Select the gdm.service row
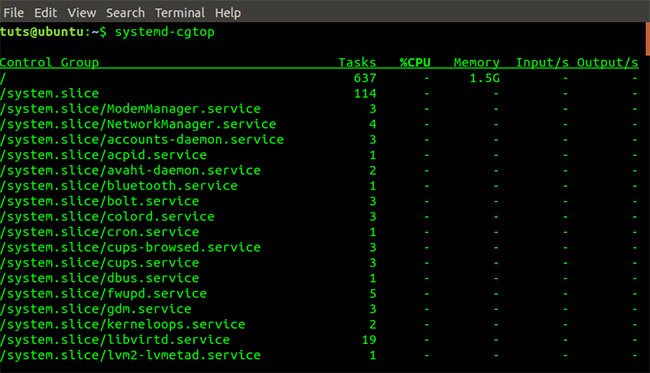 (319, 309)
